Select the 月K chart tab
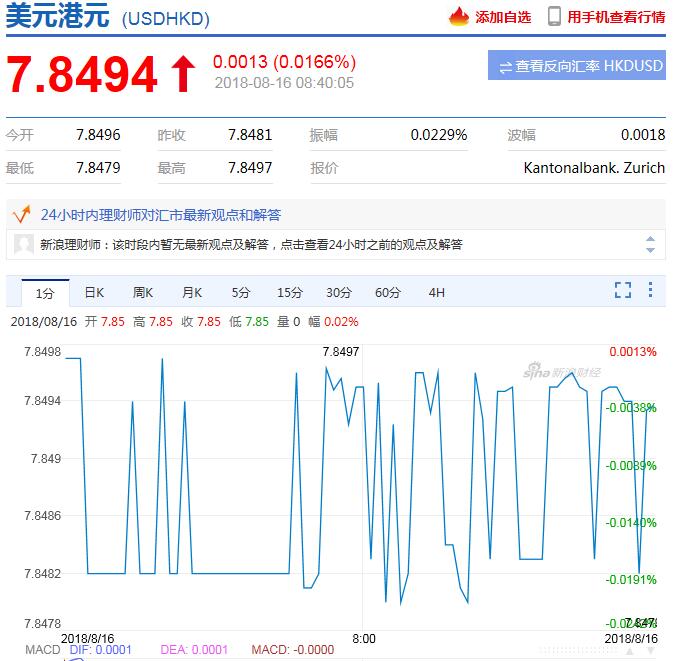 (x=192, y=293)
